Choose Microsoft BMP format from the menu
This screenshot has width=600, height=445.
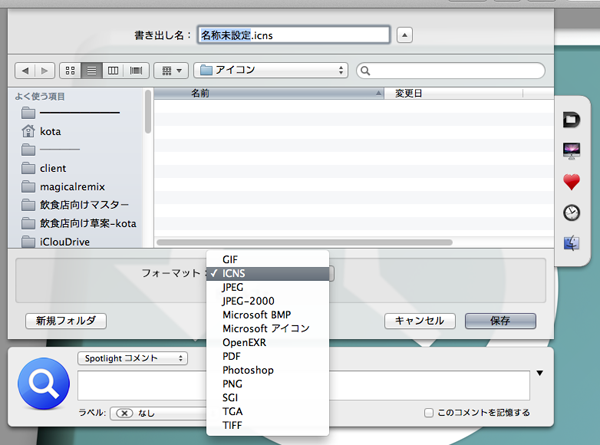click(267, 315)
